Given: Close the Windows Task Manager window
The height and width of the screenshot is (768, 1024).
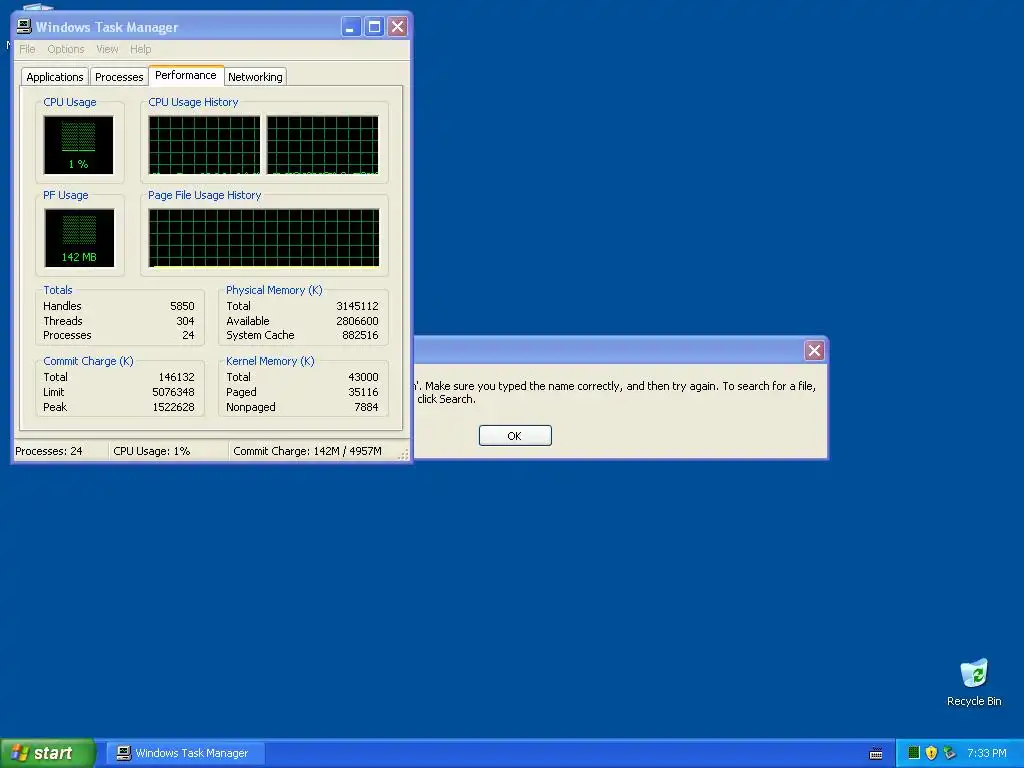Looking at the screenshot, I should coord(397,27).
